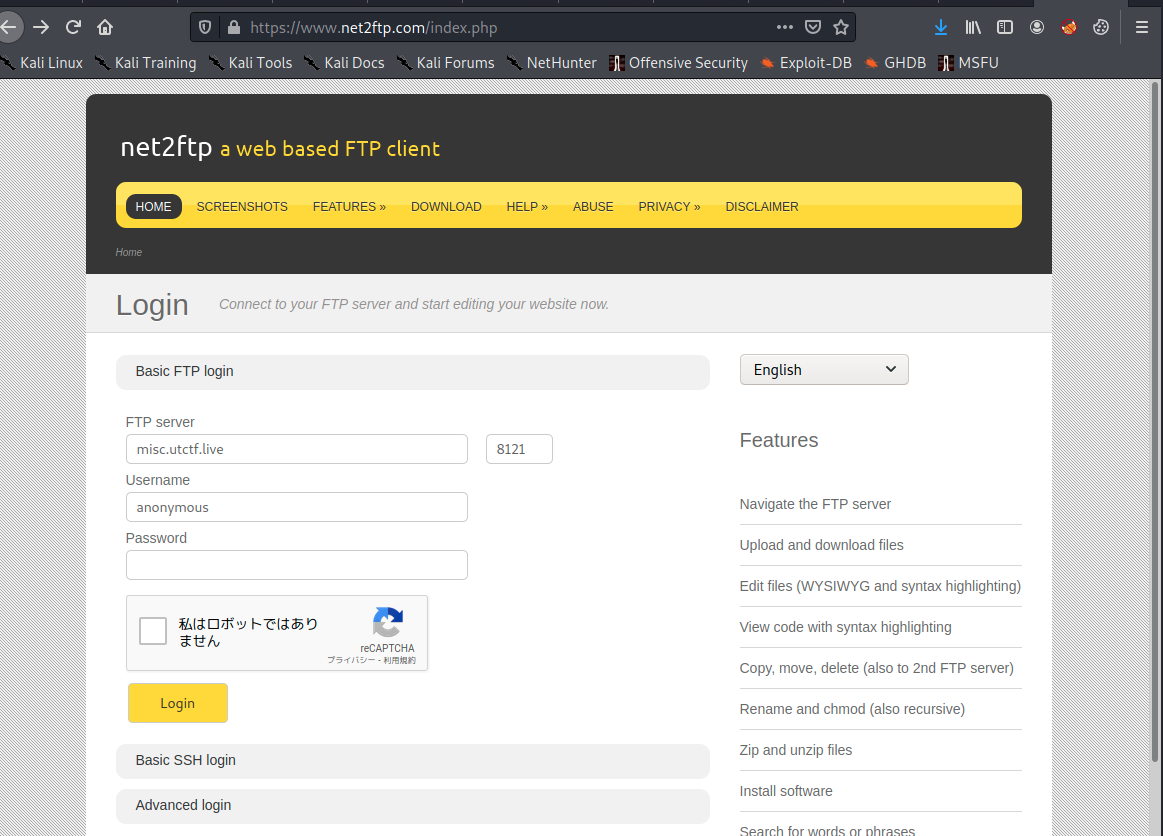Reload the net2ftp page
The width and height of the screenshot is (1163, 836).
click(x=73, y=27)
